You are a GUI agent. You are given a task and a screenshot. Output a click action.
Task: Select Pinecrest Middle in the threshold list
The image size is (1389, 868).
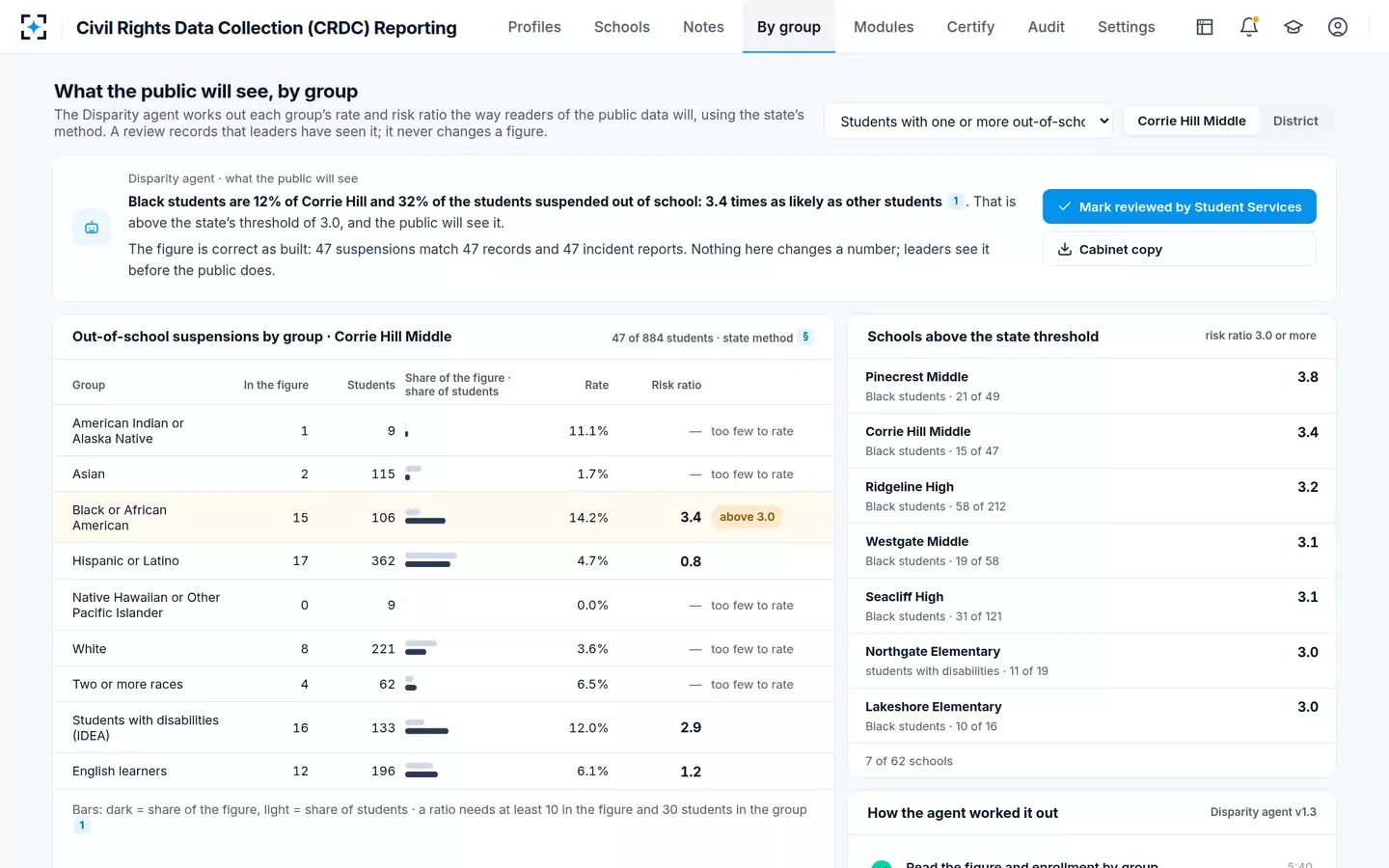tap(1092, 386)
